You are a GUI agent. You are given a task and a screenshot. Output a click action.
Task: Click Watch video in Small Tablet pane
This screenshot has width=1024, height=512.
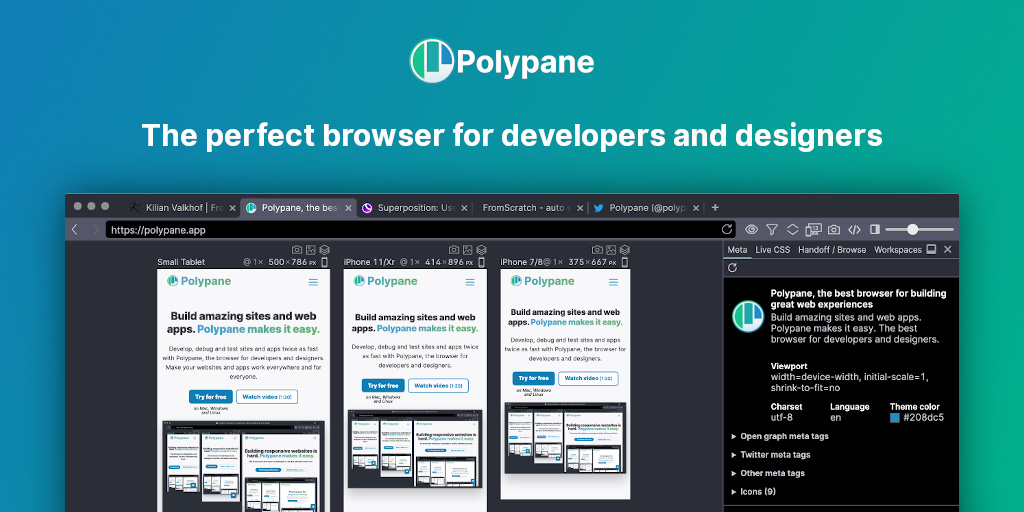click(x=266, y=396)
